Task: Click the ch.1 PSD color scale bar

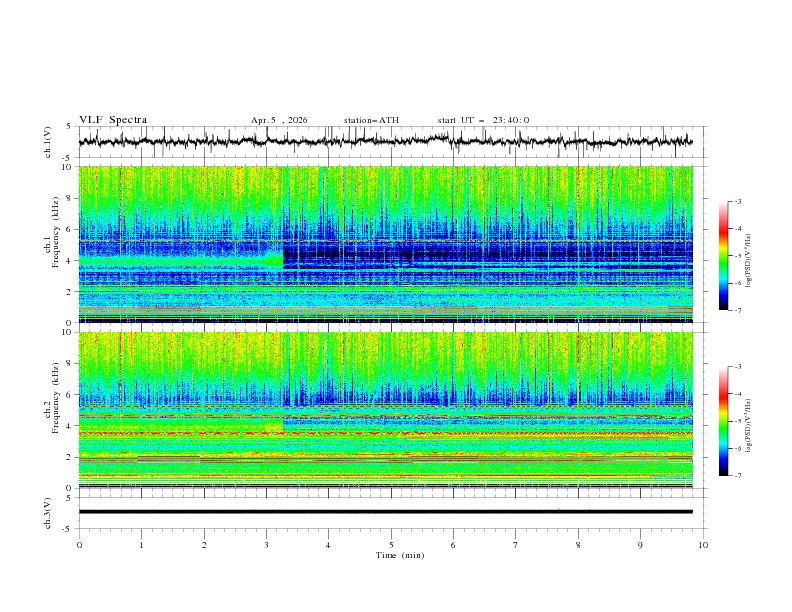Action: tap(723, 256)
